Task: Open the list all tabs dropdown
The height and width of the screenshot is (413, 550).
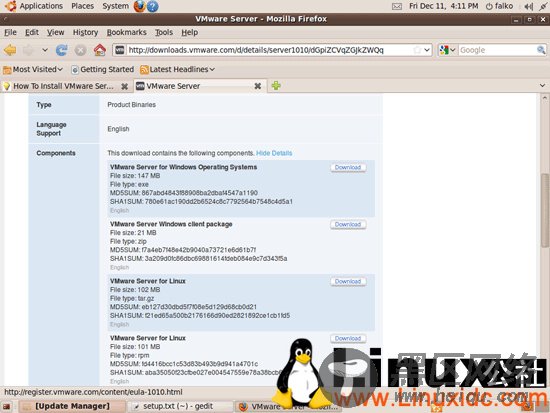Action: click(x=542, y=86)
